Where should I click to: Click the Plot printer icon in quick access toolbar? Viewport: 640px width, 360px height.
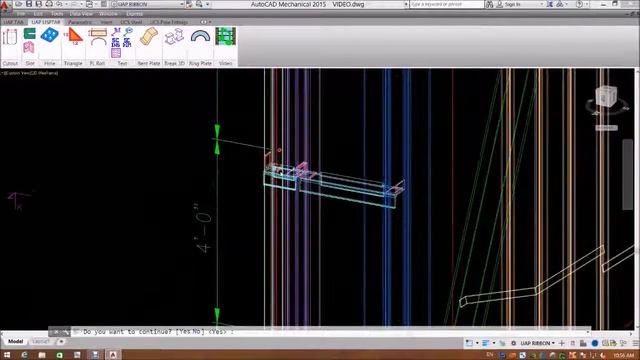(49, 4)
